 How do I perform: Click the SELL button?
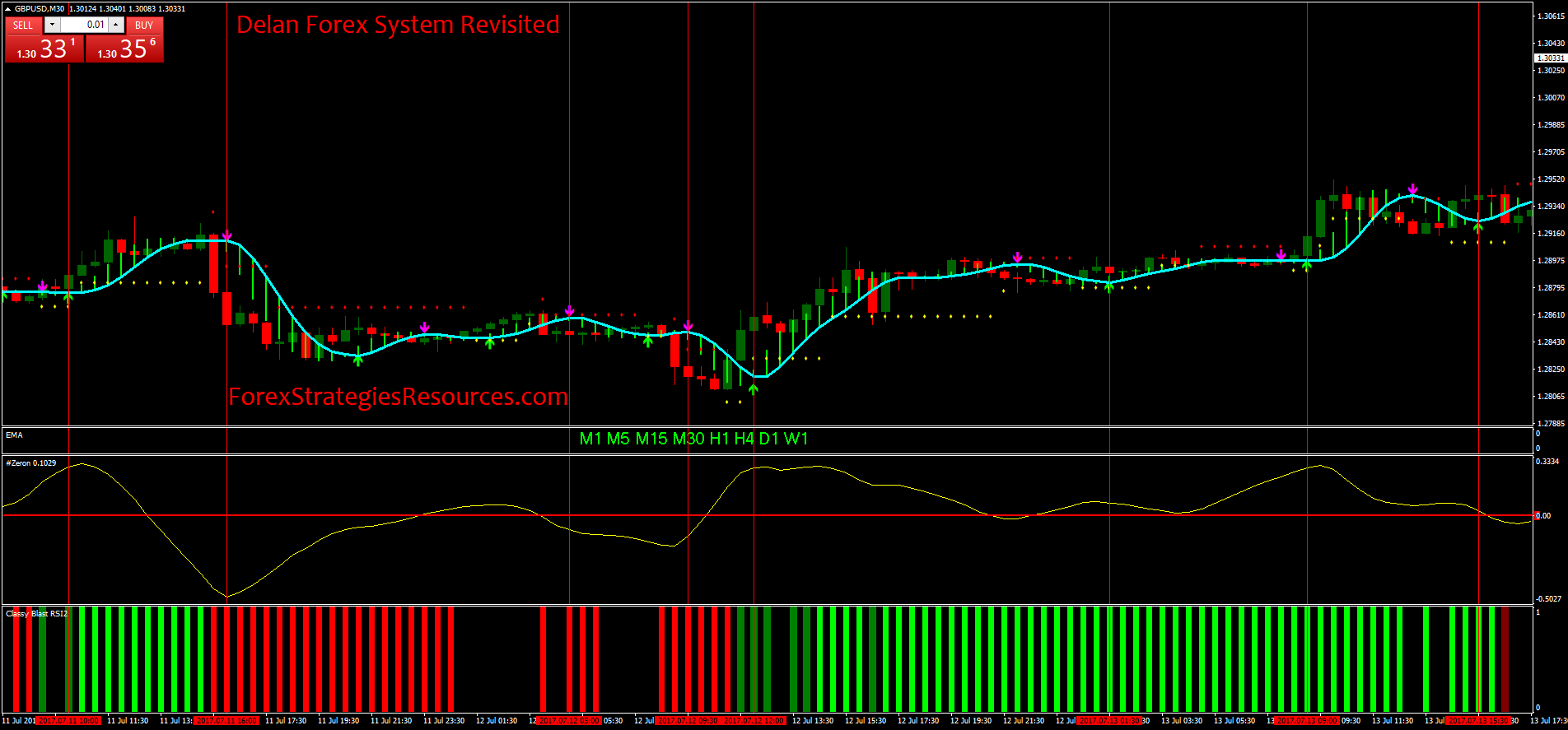coord(23,25)
